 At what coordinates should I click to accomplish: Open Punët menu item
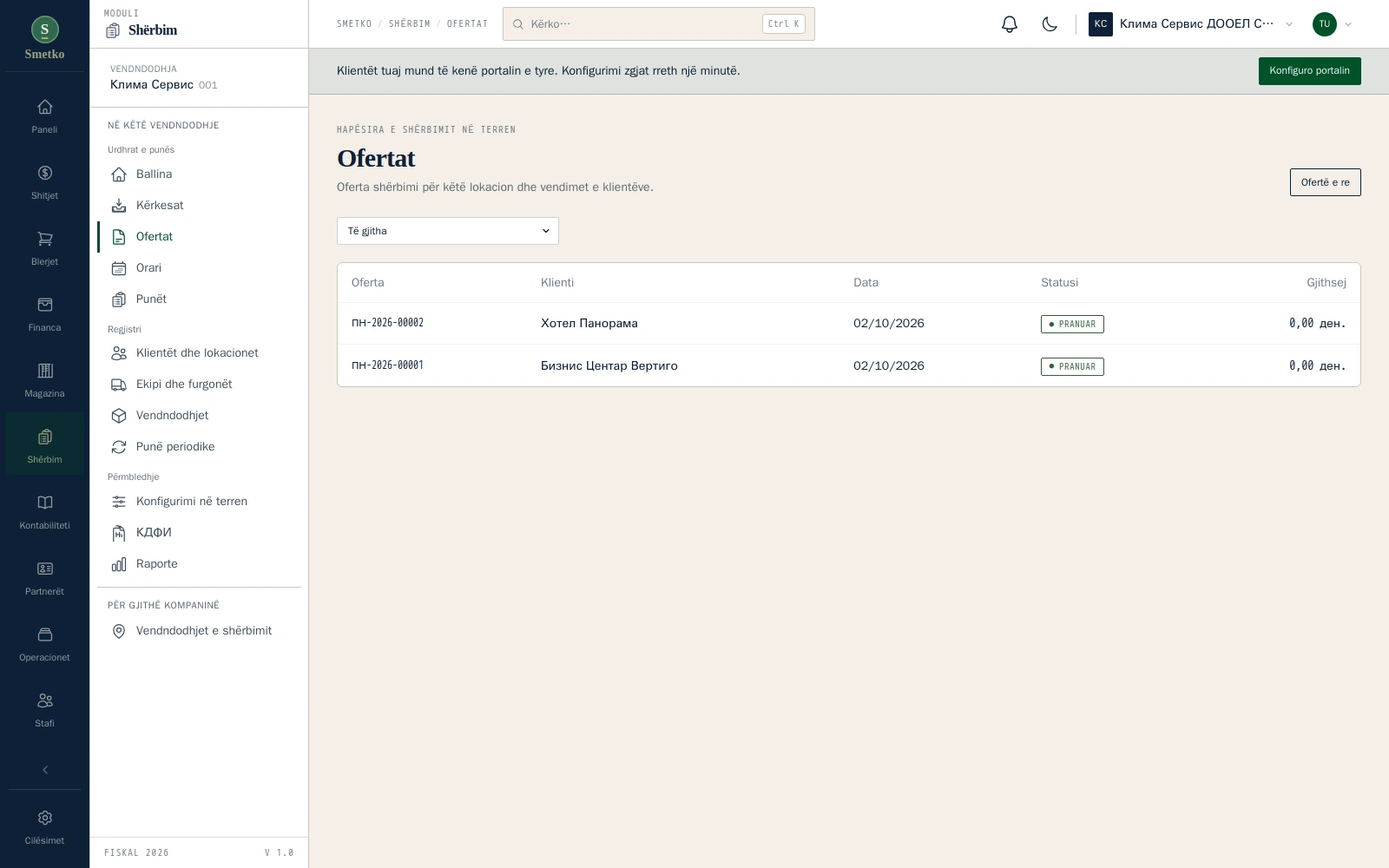tap(200, 299)
